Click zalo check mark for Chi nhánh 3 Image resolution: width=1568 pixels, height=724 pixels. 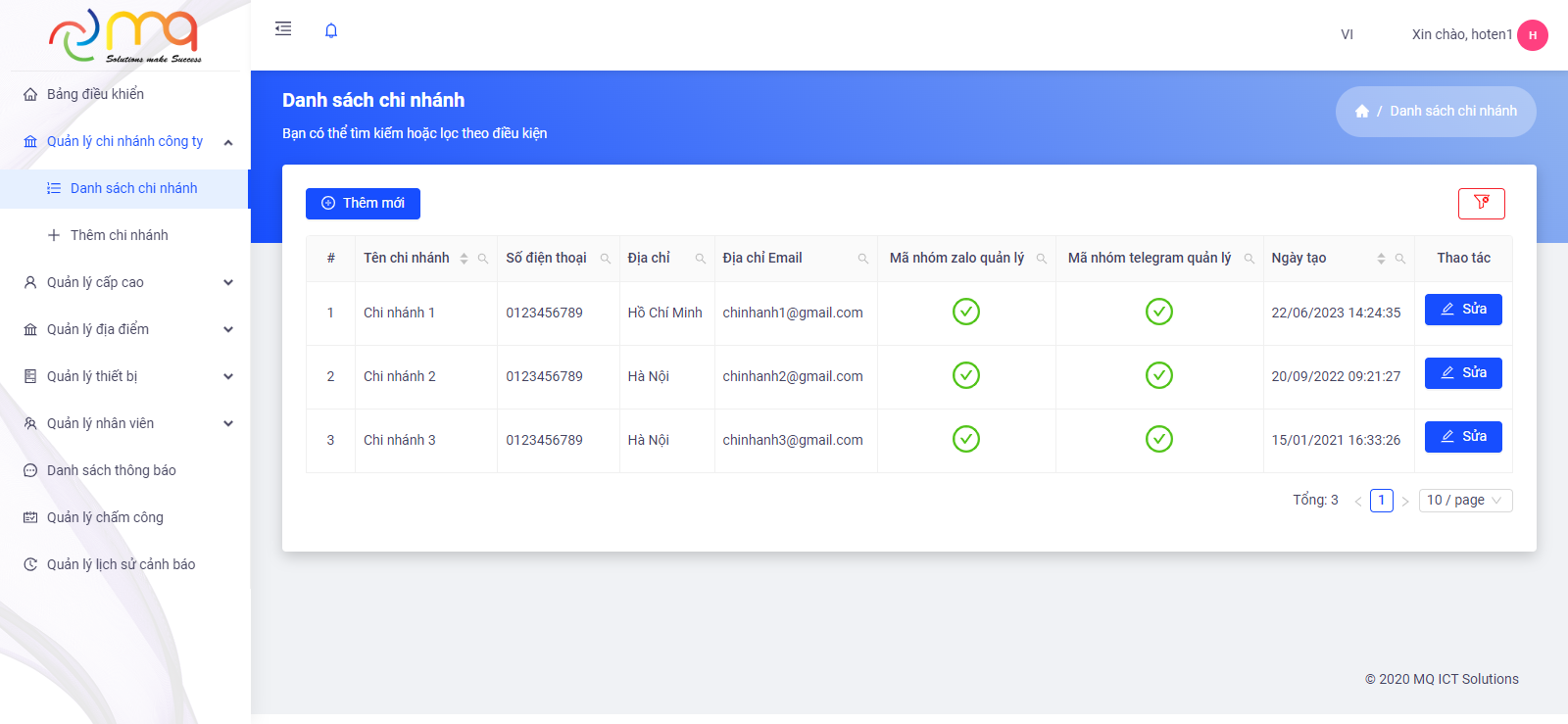click(x=966, y=439)
